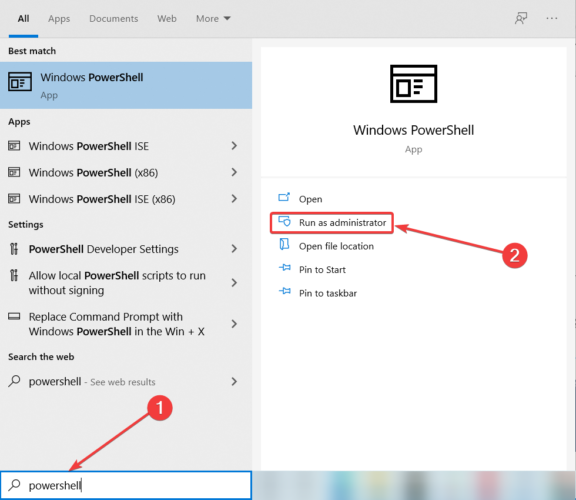
Task: Click the Pin to taskbar pin icon
Action: coord(285,291)
